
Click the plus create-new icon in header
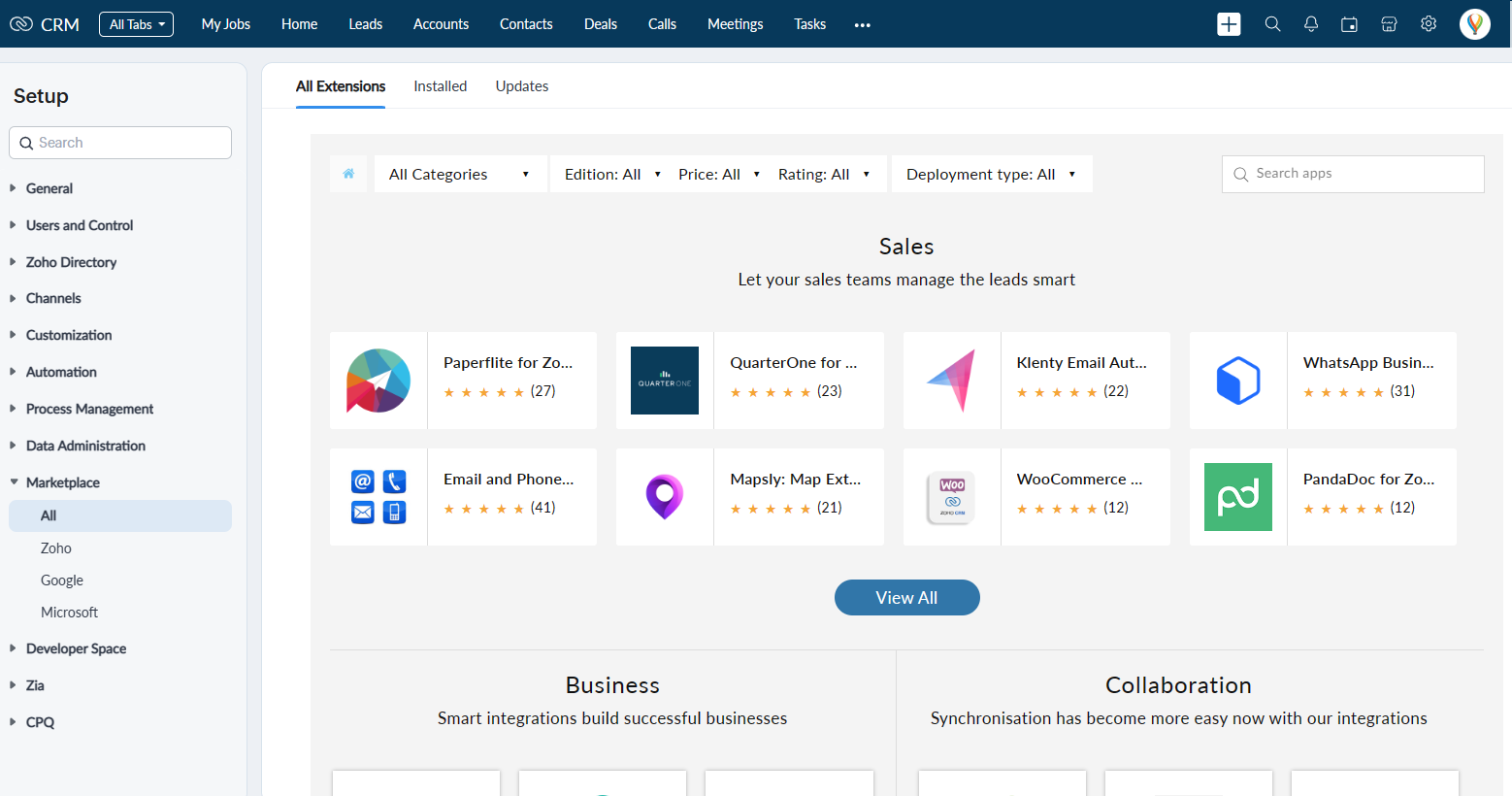click(x=1229, y=24)
